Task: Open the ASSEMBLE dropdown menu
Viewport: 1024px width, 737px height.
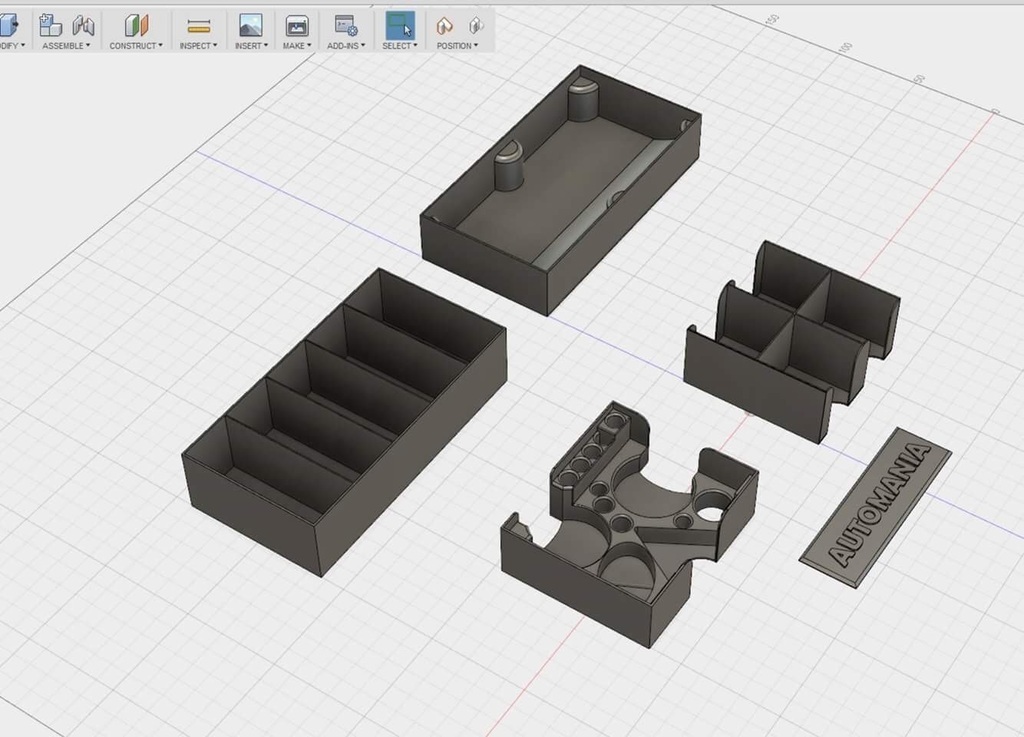Action: pos(66,46)
